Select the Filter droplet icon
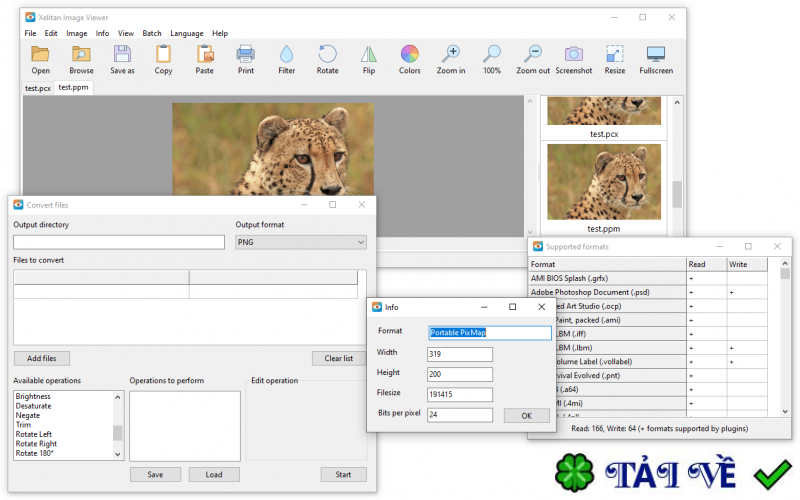The image size is (800, 500). (286, 54)
